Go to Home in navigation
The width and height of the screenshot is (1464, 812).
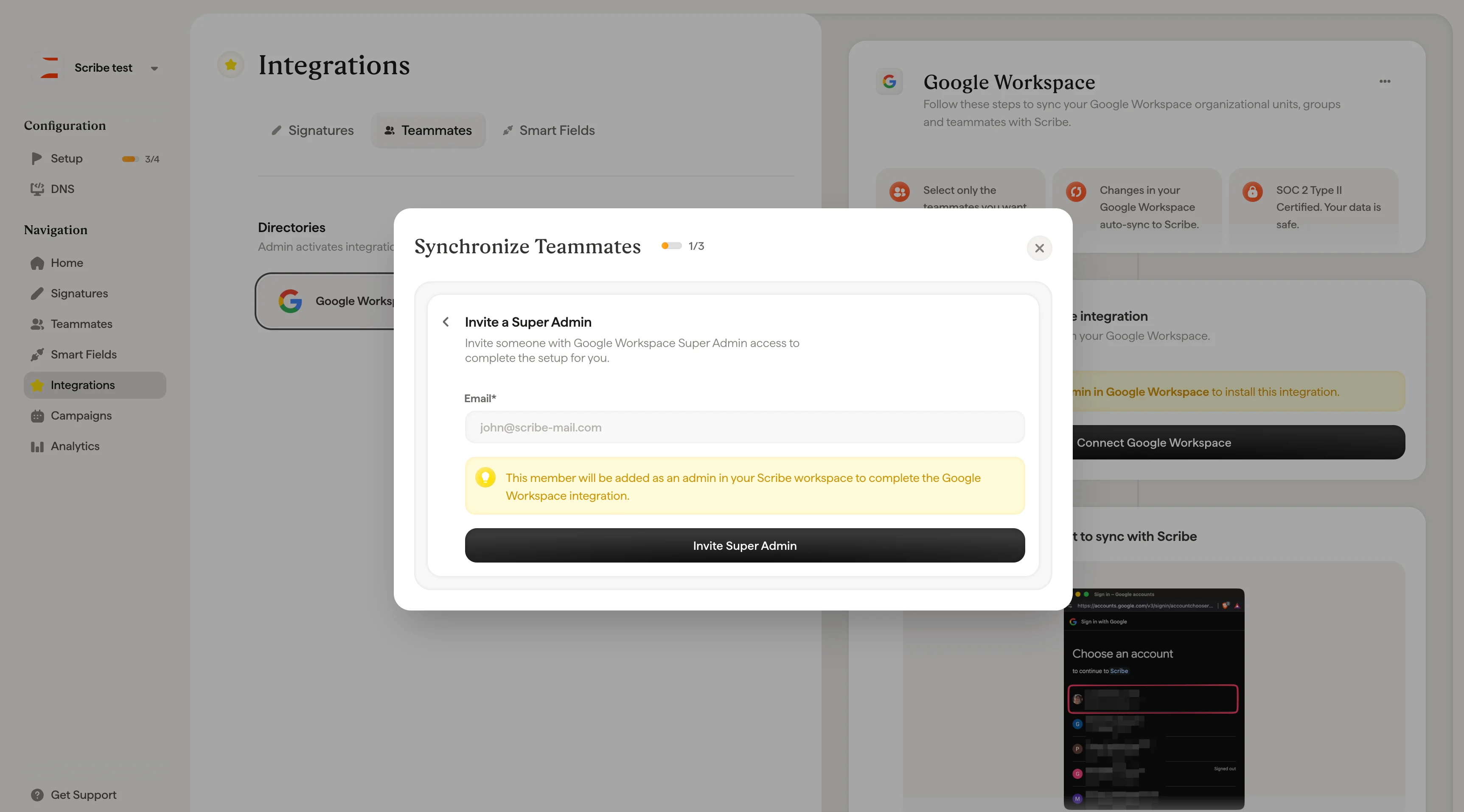(95, 263)
